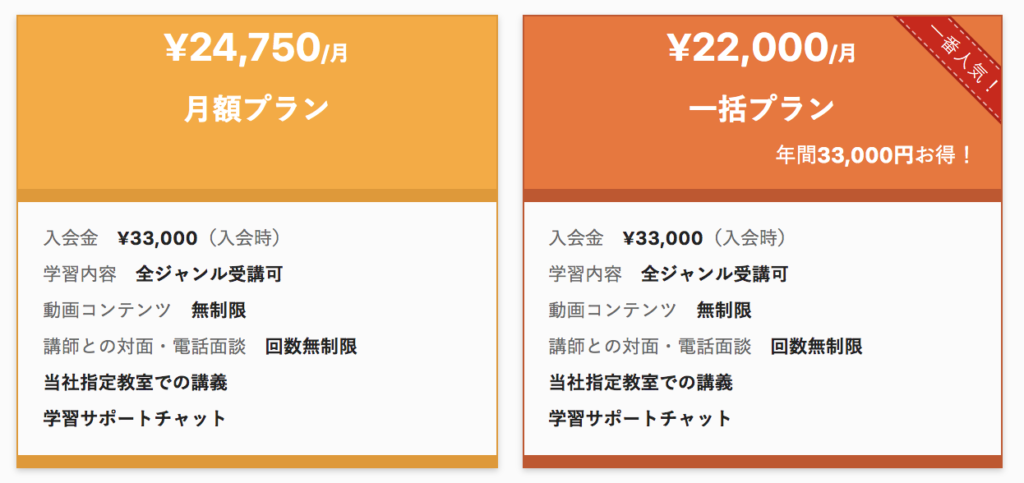Click 回数無制限 in the lump-sum plan card
This screenshot has height=483, width=1024.
817,346
